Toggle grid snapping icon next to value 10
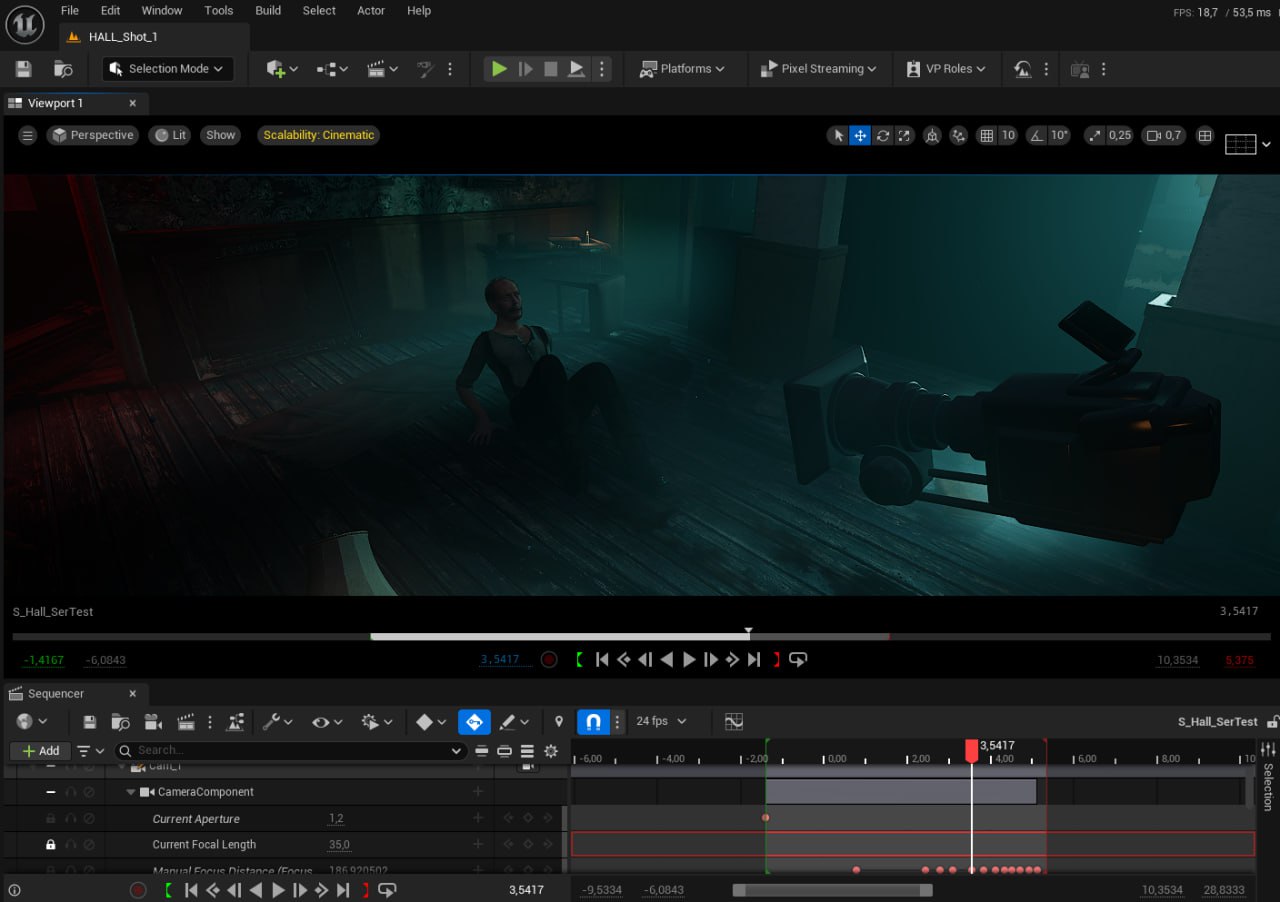The image size is (1280, 902). [x=987, y=135]
